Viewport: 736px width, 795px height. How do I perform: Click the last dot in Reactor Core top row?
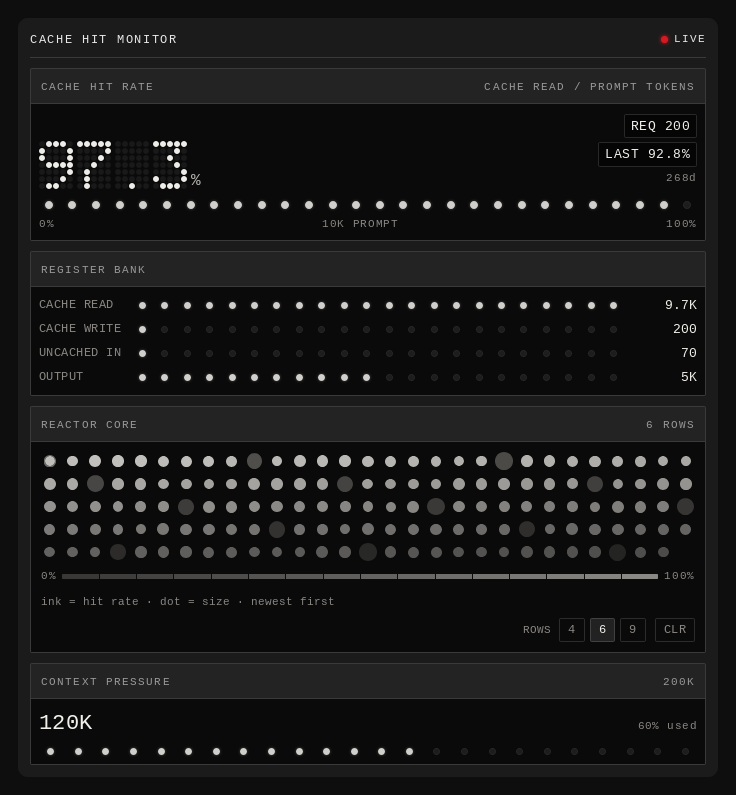pos(686,461)
